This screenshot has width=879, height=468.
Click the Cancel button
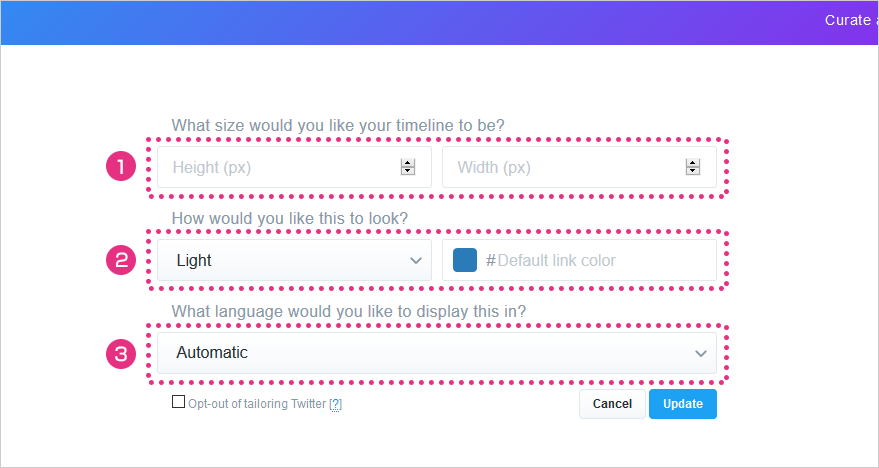pos(612,404)
